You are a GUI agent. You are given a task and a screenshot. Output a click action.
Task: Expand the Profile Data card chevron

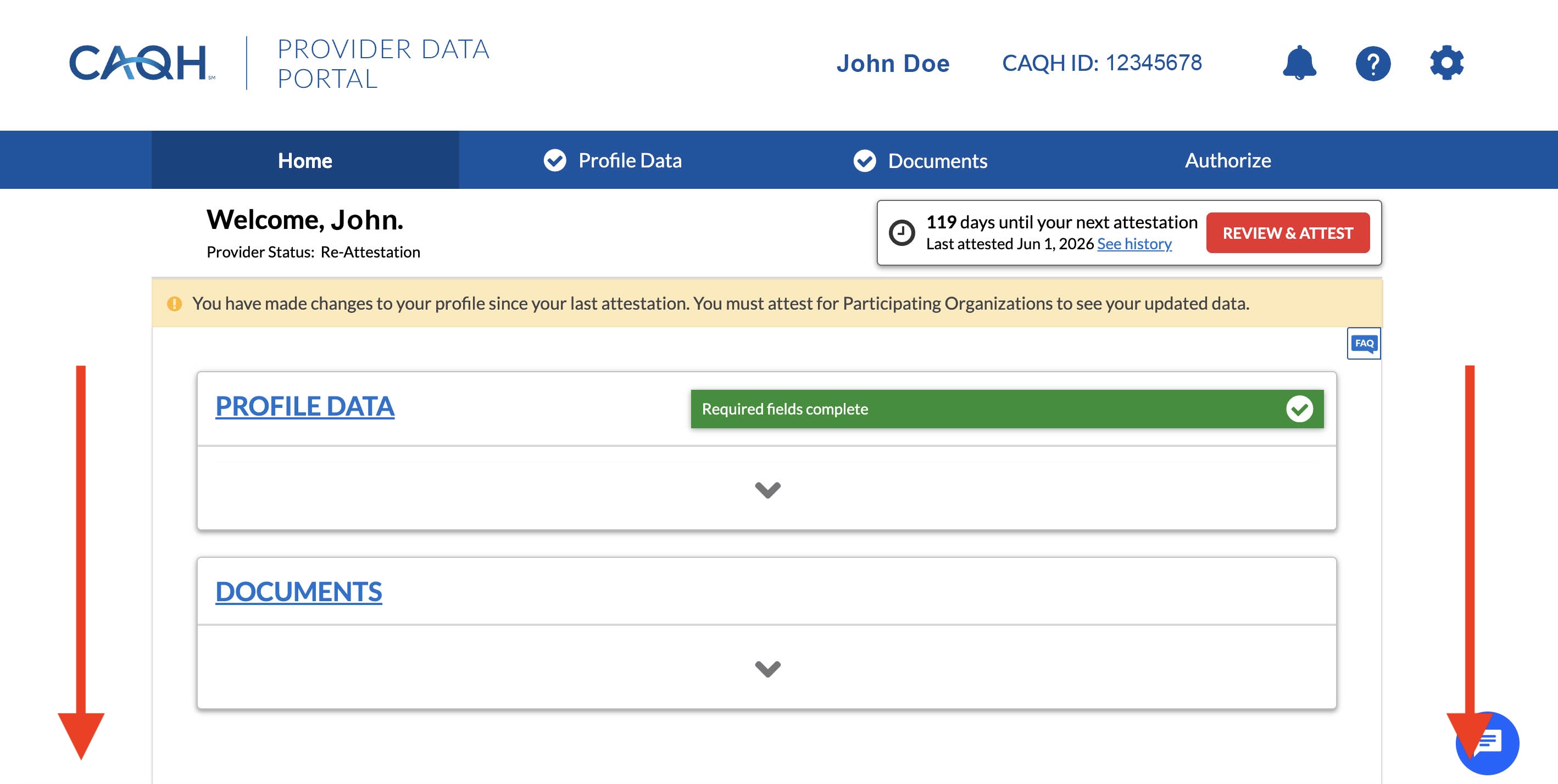pyautogui.click(x=767, y=489)
